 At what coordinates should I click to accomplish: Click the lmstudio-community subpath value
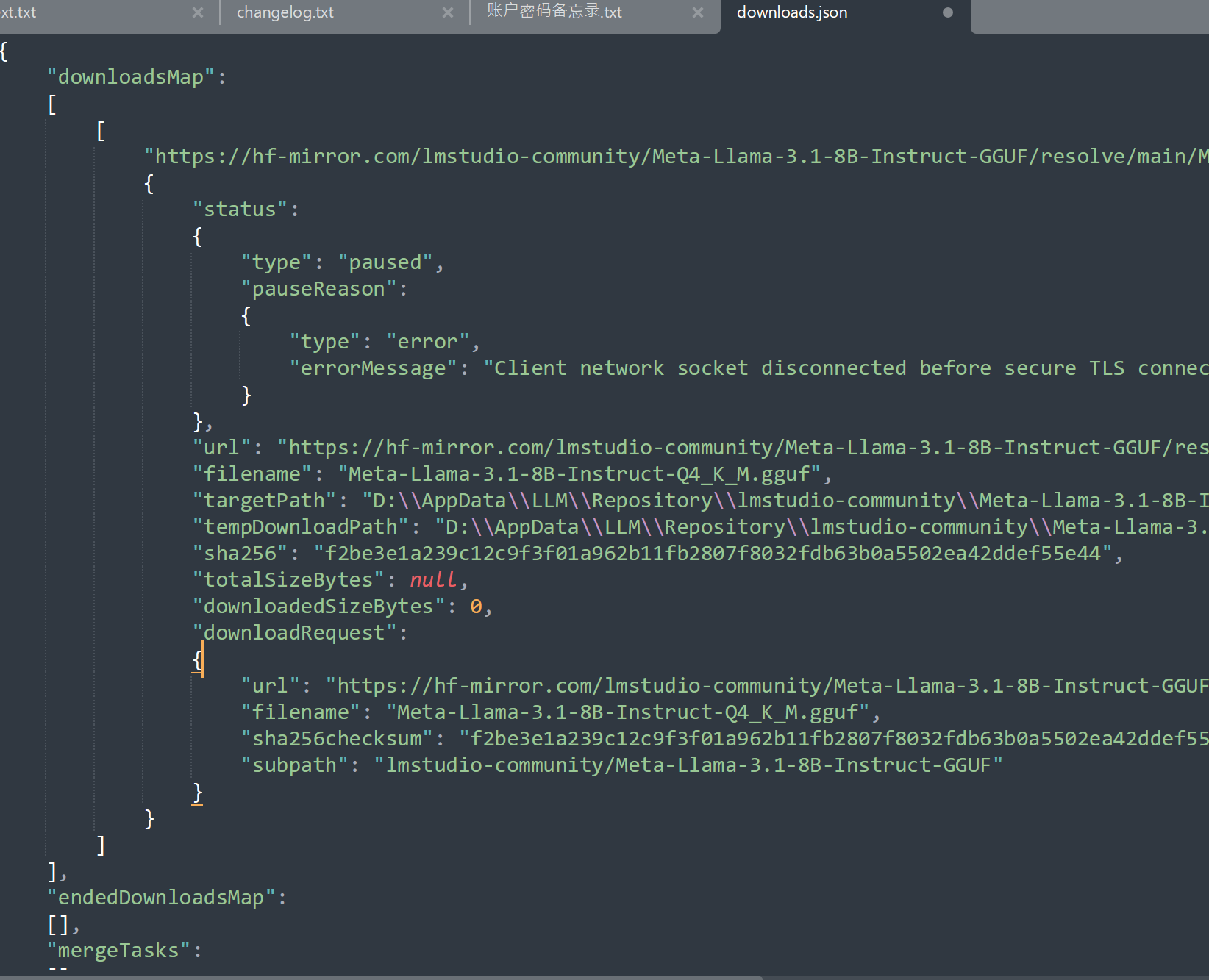(688, 765)
